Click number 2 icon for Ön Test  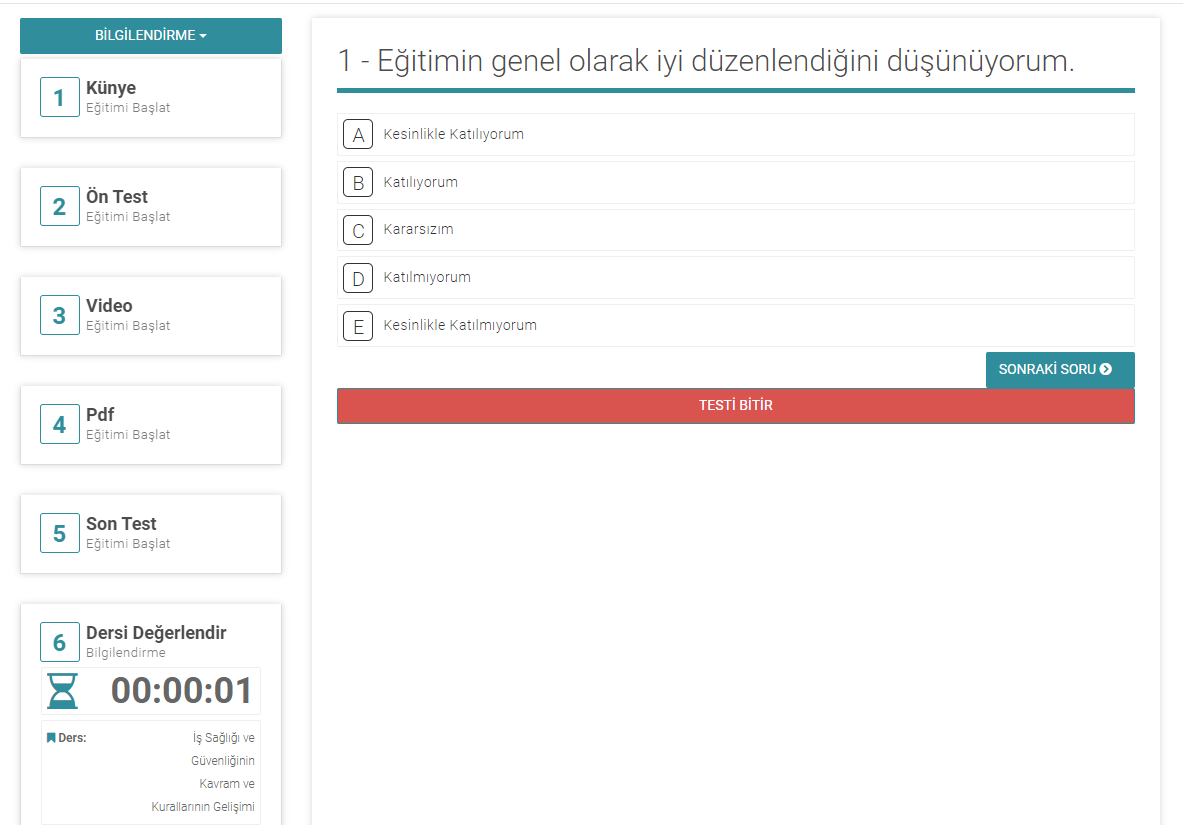point(59,207)
